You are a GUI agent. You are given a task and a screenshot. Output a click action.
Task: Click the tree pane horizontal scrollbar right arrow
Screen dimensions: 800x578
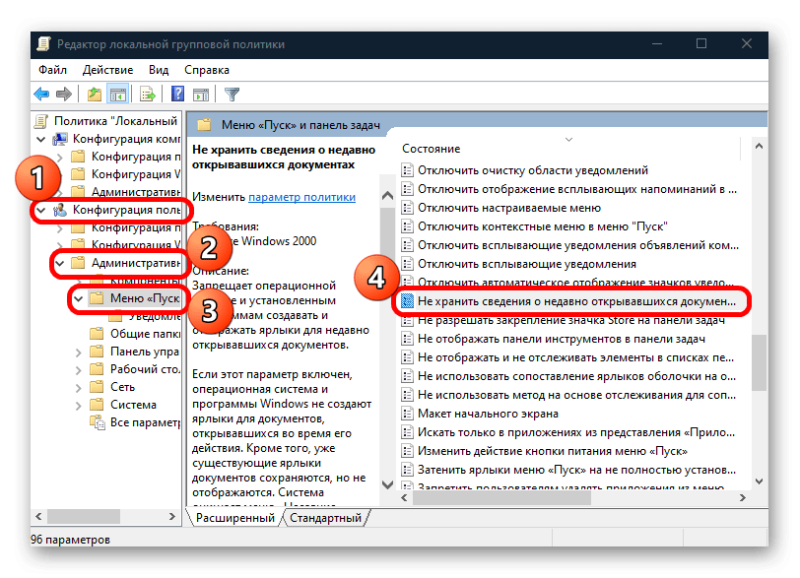click(x=172, y=517)
